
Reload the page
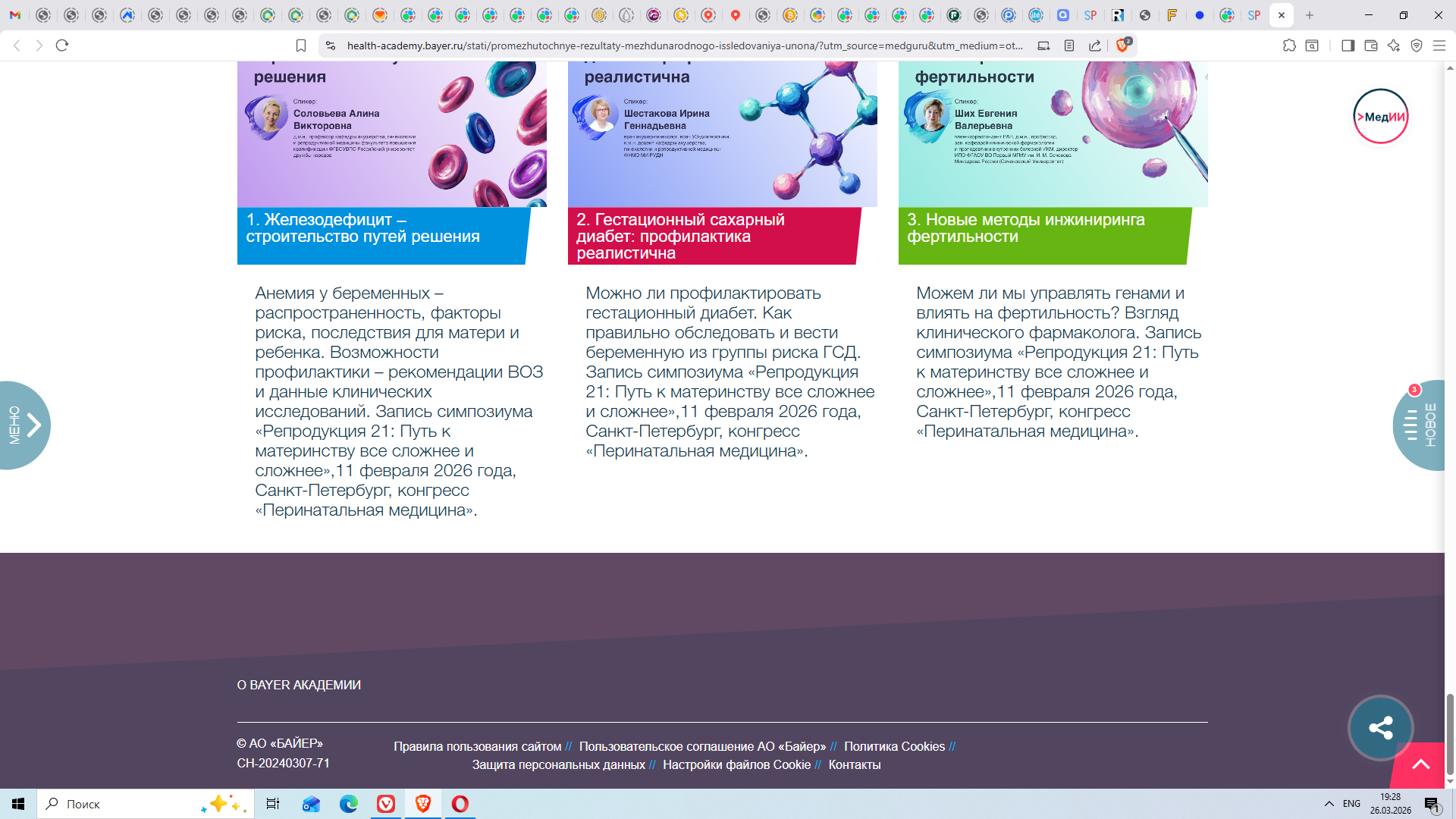62,45
